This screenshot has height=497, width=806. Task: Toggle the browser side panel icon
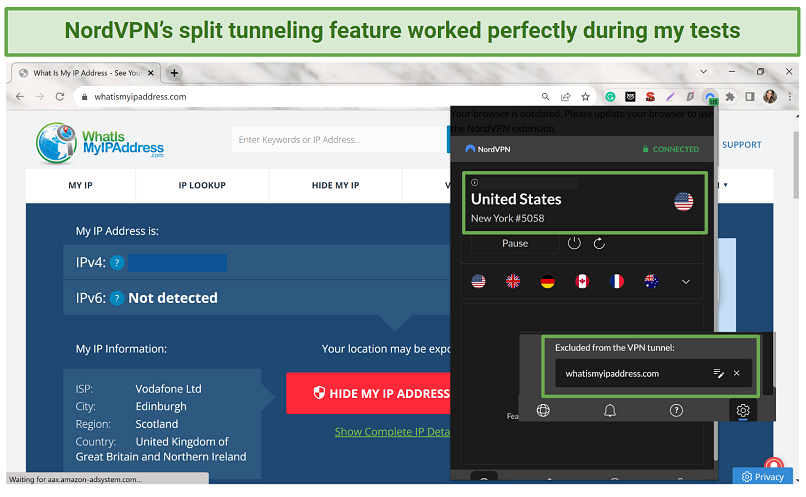[750, 97]
